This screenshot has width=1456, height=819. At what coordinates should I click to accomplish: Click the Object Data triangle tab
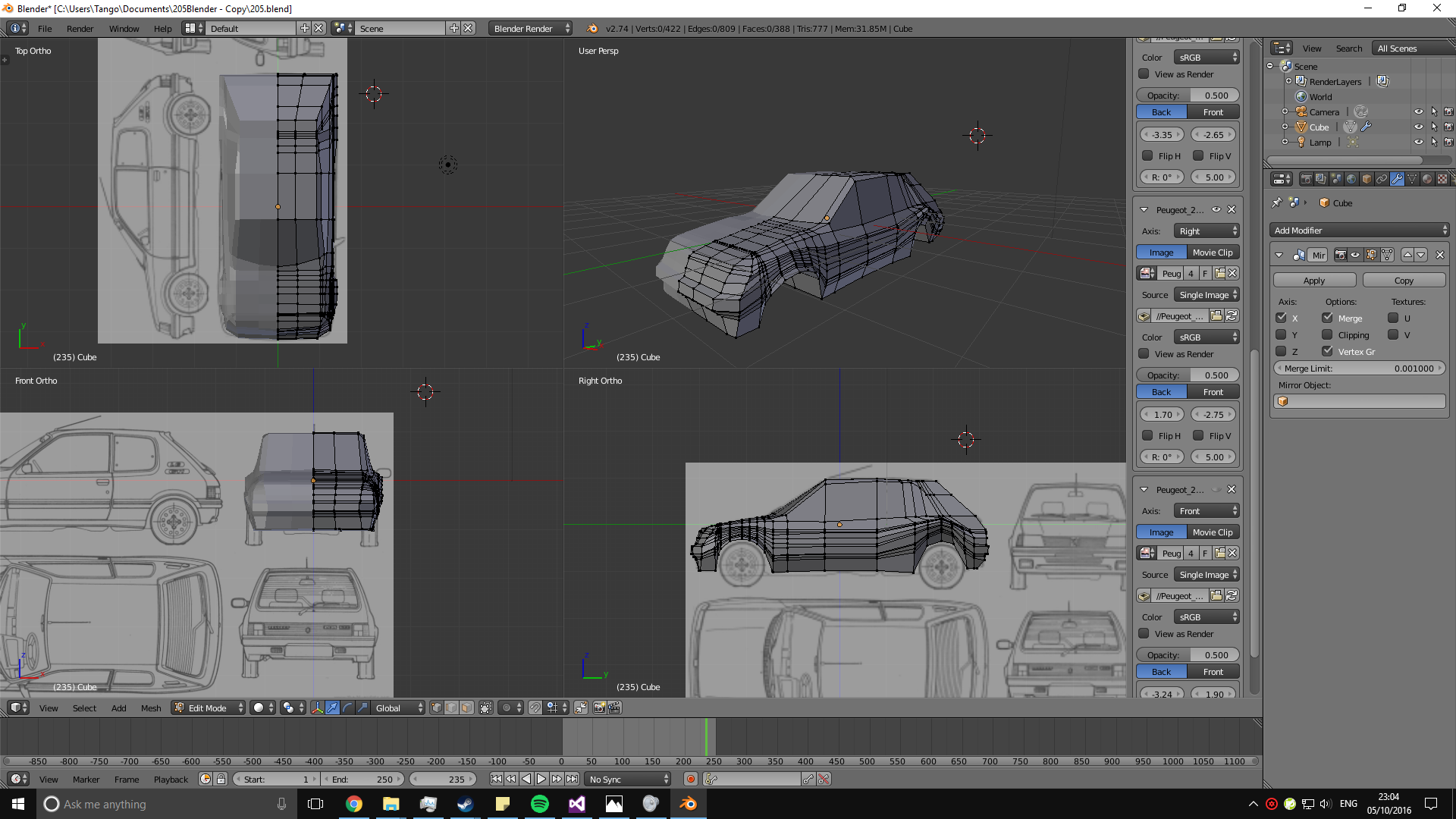point(1412,179)
